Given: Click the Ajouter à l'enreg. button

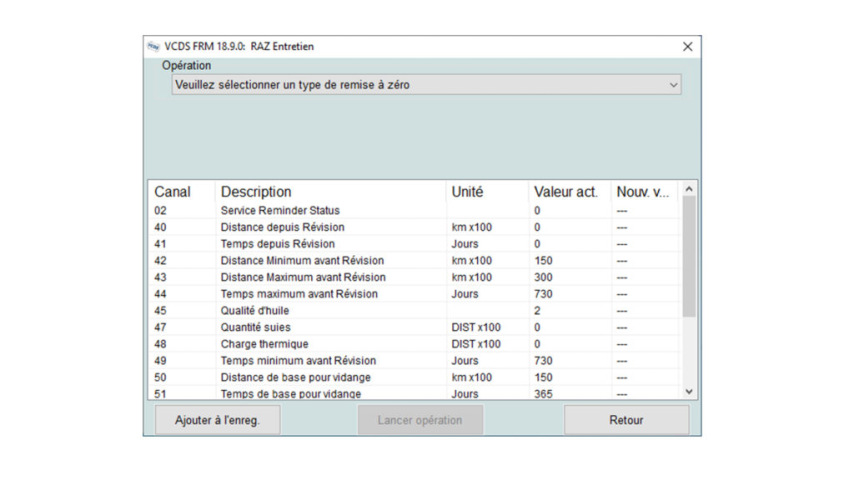Looking at the screenshot, I should coord(217,420).
